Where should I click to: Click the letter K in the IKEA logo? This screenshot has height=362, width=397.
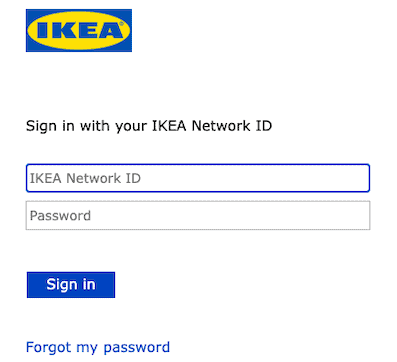[x=63, y=30]
